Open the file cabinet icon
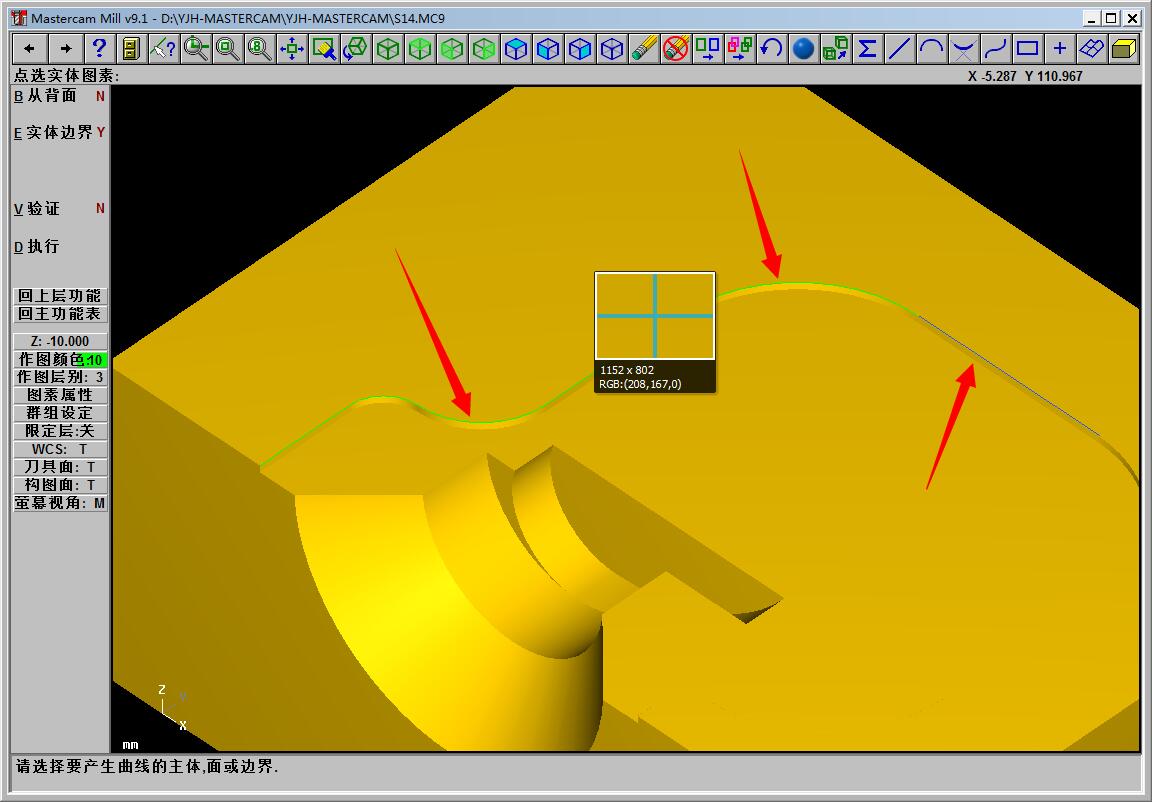1152x802 pixels. (x=131, y=48)
